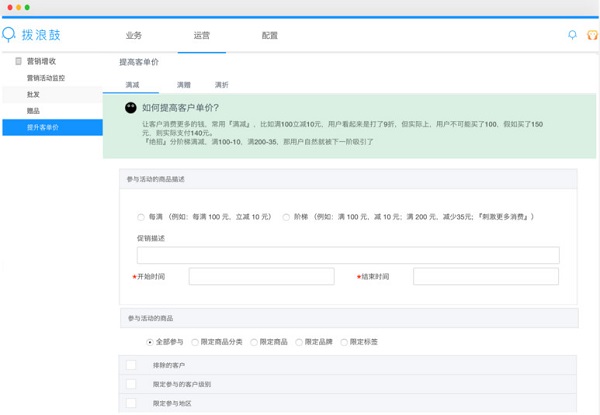Click the 开始时间 date field
The image size is (600, 415).
click(x=261, y=277)
